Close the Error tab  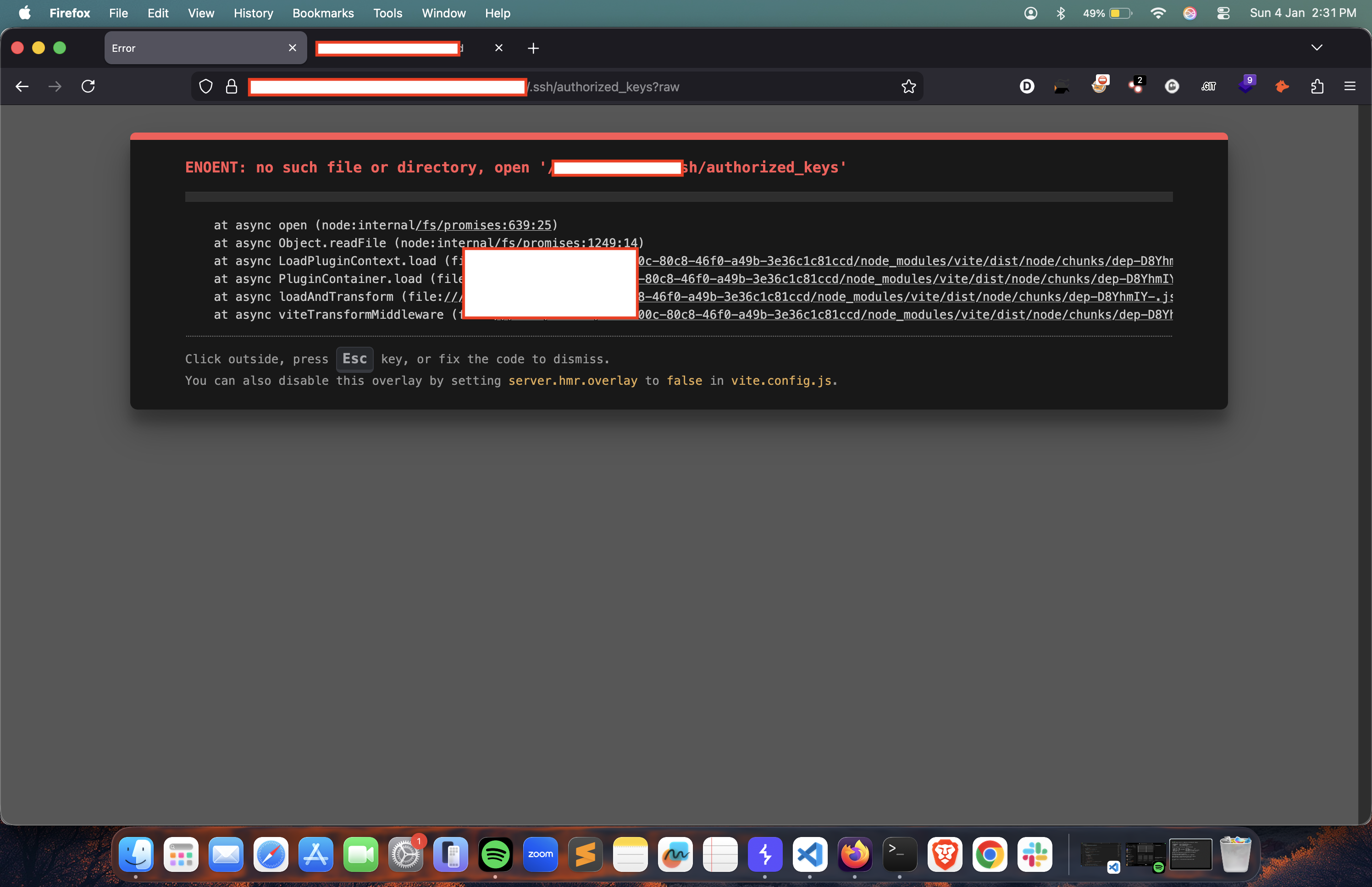coord(293,48)
